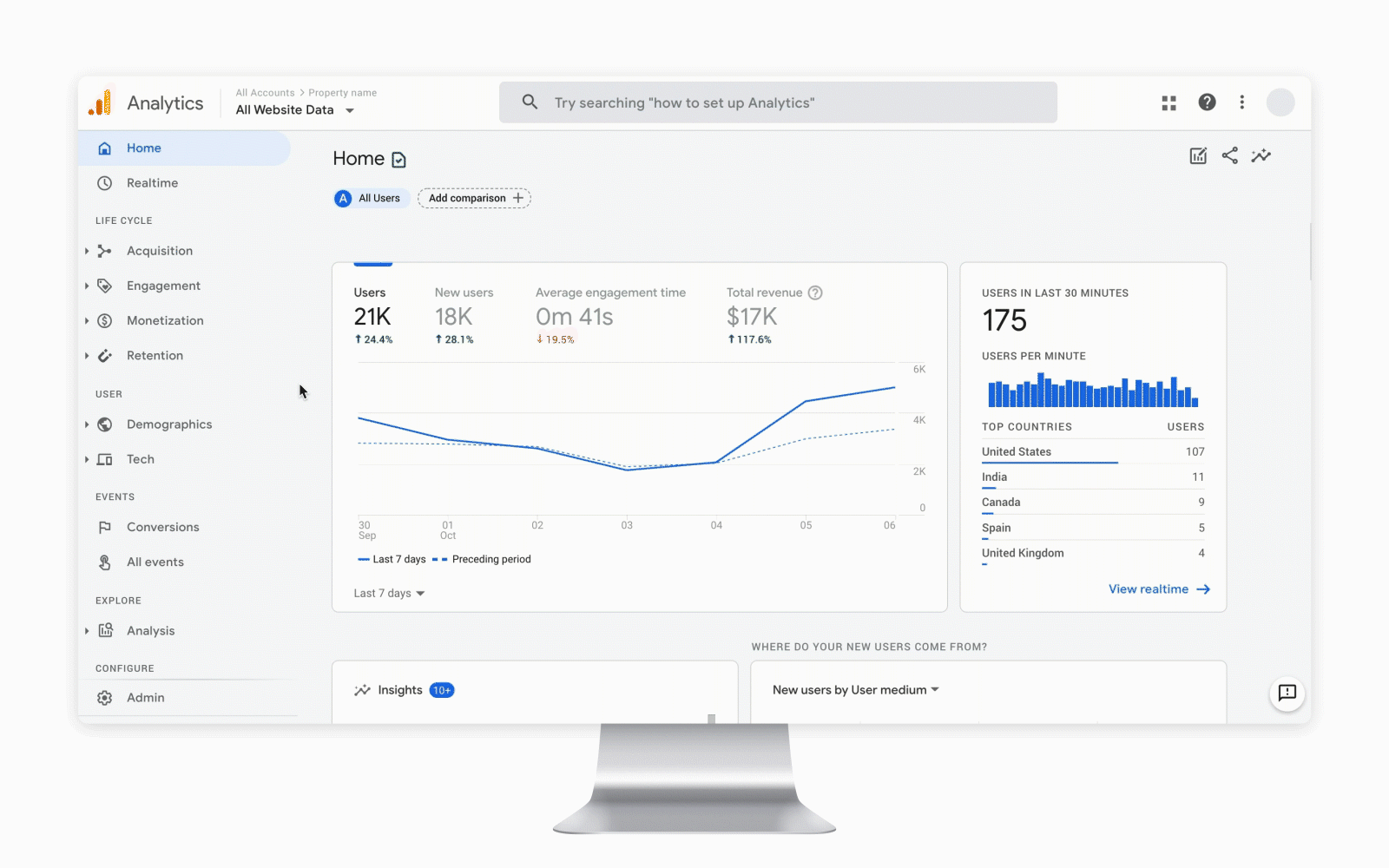Open Admin in the sidebar
This screenshot has height=868, width=1389.
184,698
